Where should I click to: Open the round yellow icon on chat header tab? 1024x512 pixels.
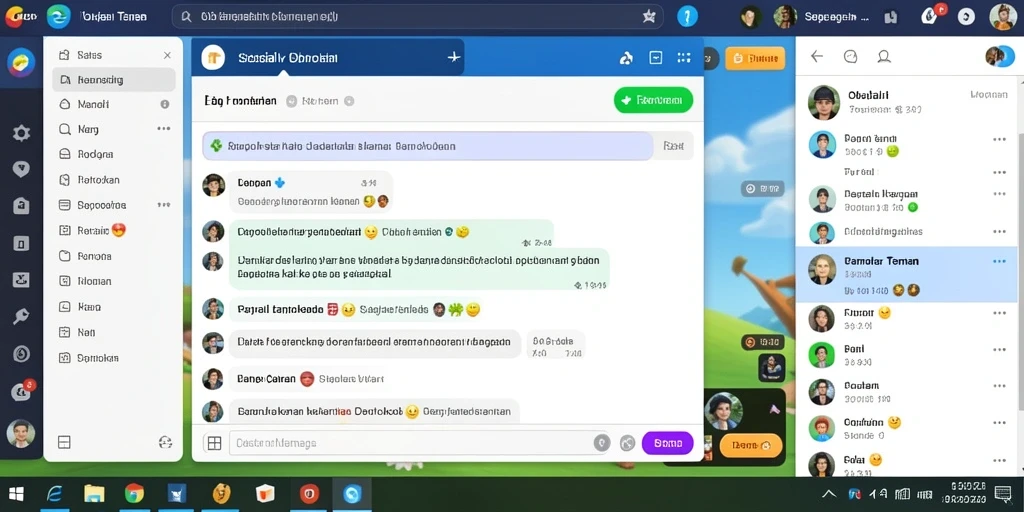[x=213, y=57]
